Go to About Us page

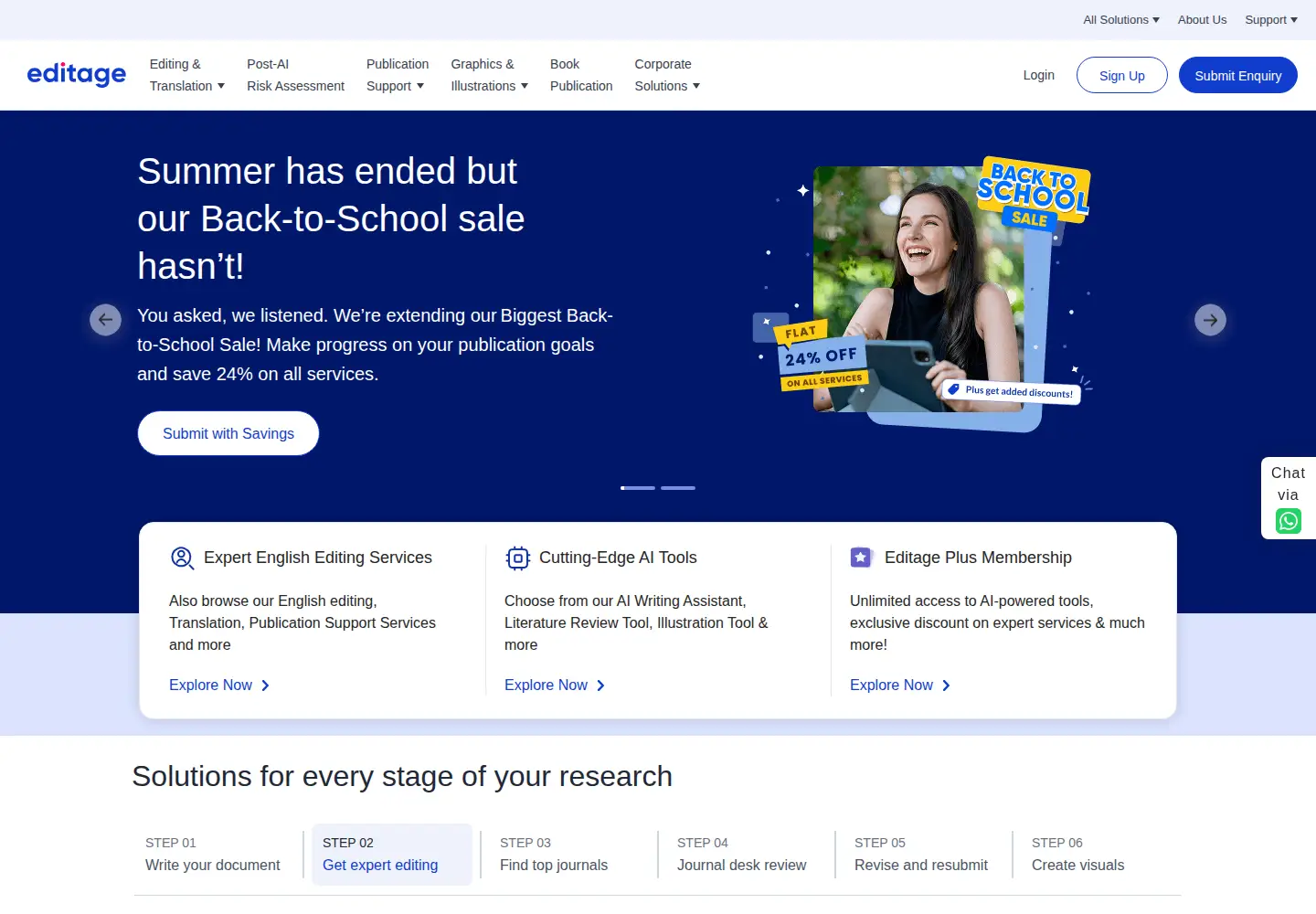pyautogui.click(x=1202, y=20)
